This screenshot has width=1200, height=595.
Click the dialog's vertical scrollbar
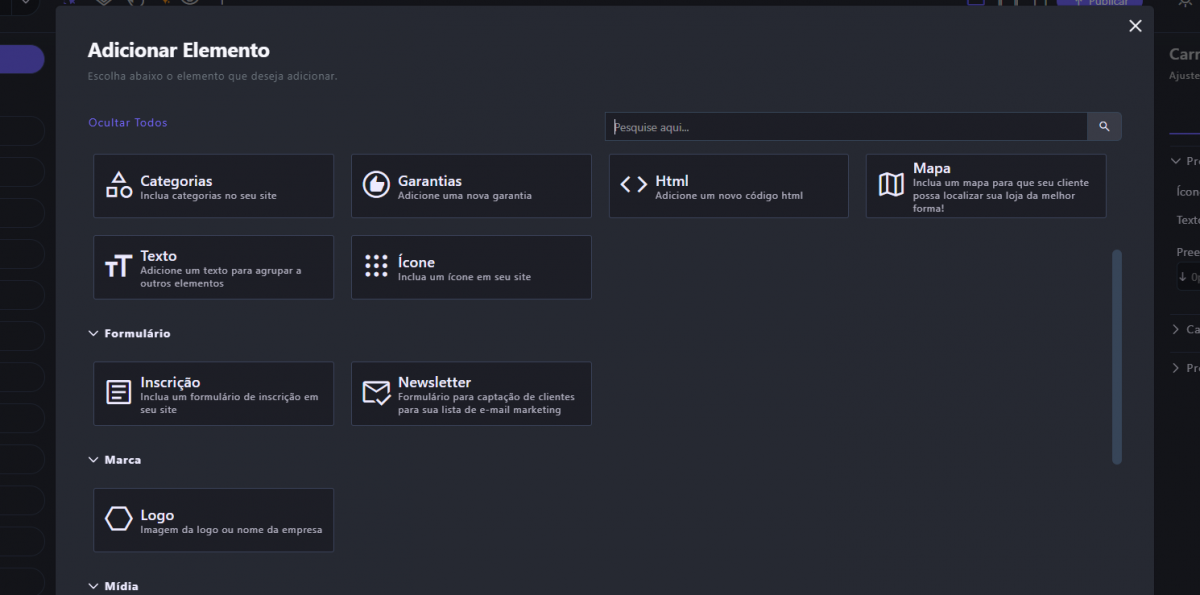click(1117, 356)
